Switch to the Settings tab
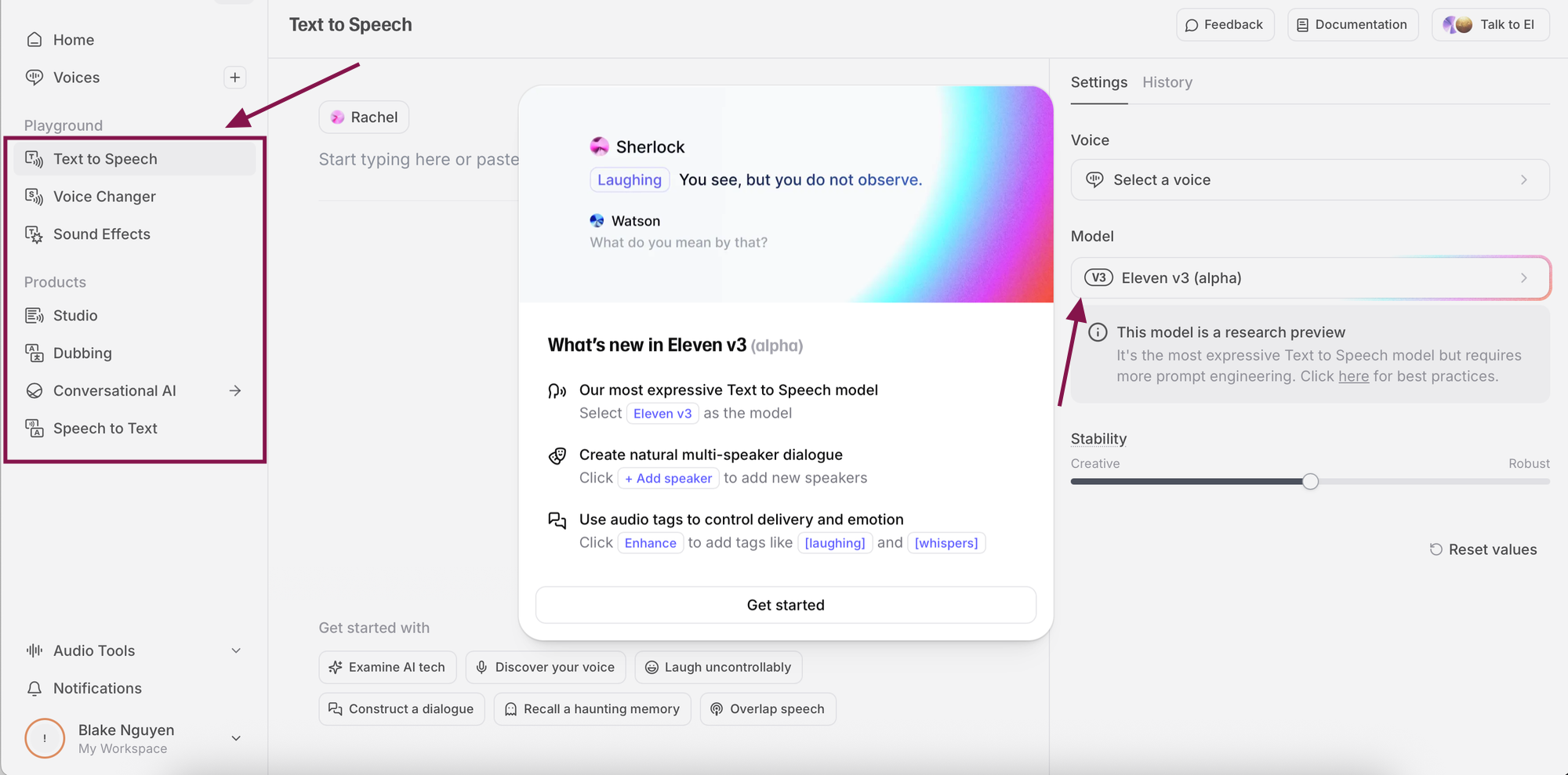The width and height of the screenshot is (1568, 775). pyautogui.click(x=1099, y=82)
